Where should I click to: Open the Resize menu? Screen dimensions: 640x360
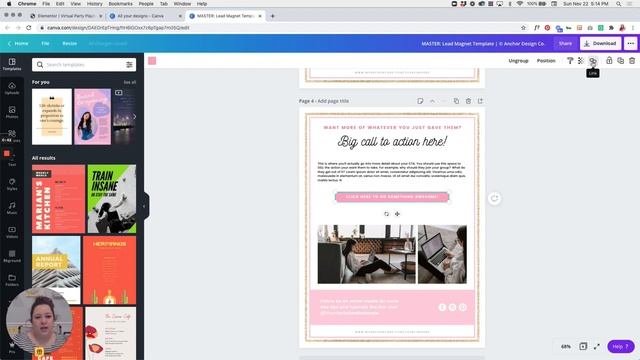[x=69, y=43]
